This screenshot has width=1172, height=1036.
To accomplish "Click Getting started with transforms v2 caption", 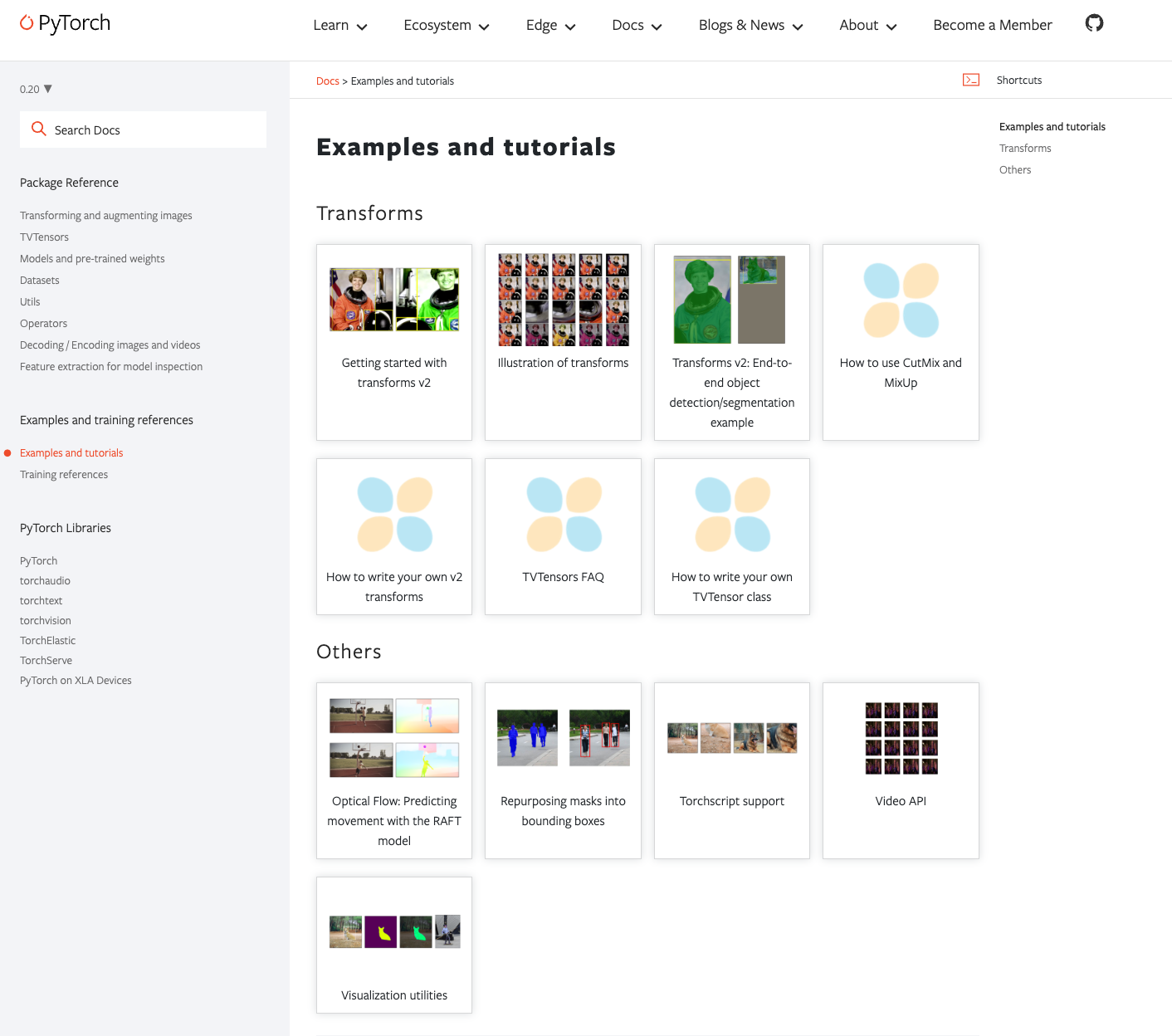I will (x=394, y=373).
